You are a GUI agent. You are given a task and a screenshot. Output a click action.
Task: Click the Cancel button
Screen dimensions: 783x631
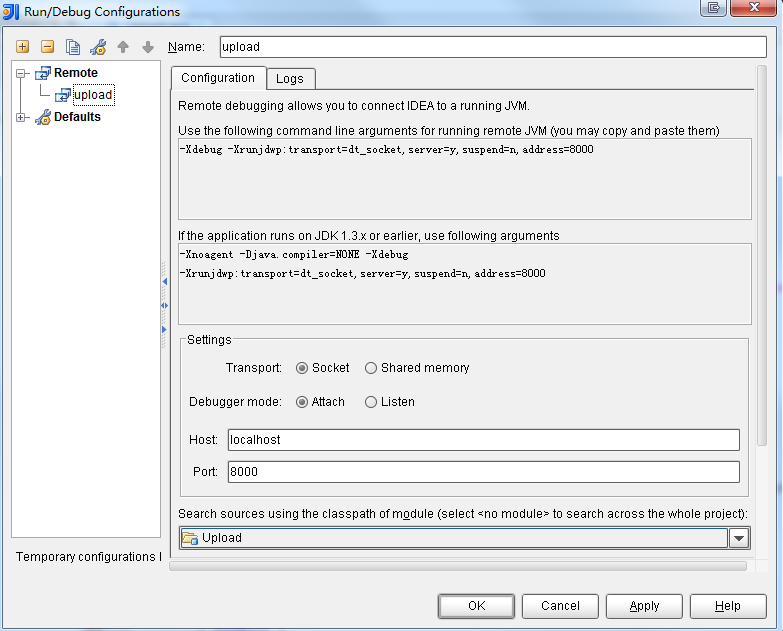[x=560, y=606]
